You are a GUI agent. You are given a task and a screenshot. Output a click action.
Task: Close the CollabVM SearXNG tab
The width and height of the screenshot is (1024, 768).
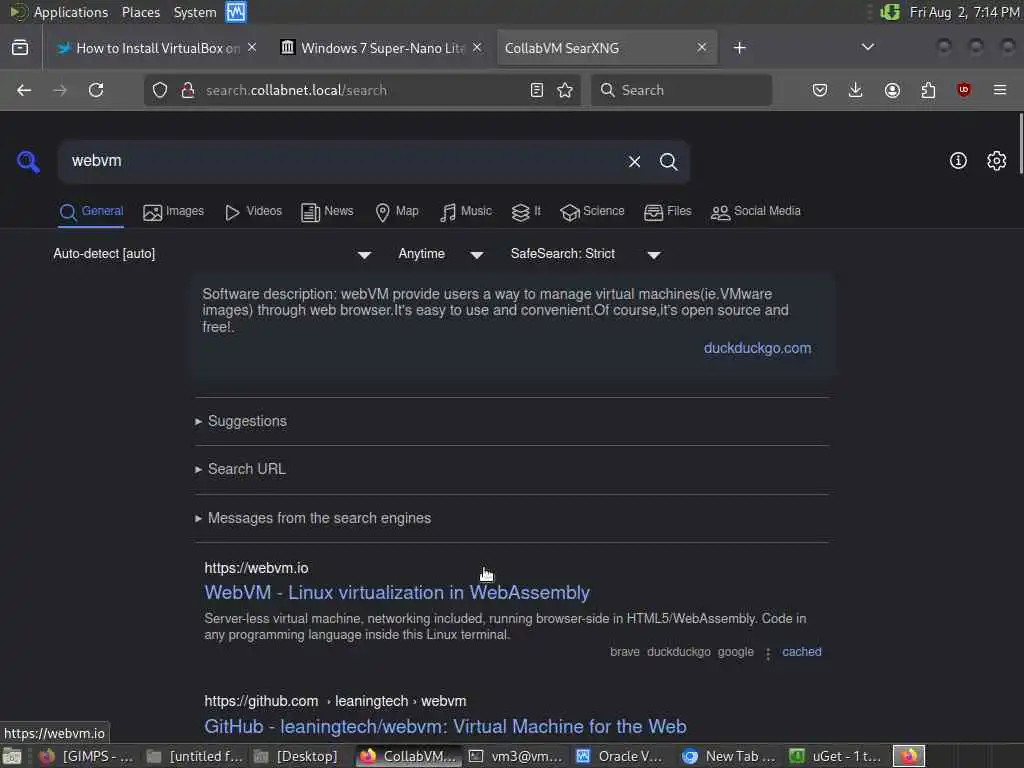701,47
